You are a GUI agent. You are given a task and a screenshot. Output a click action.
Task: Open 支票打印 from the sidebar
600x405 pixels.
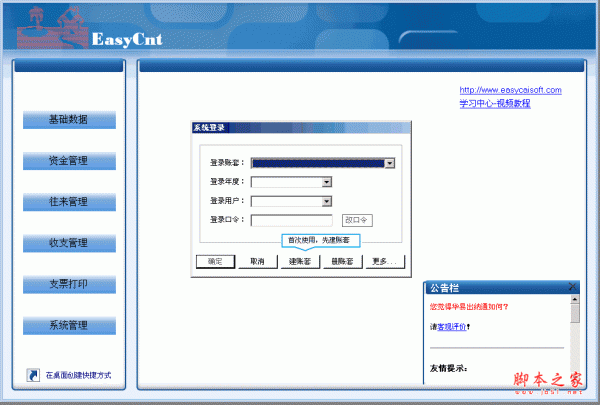[69, 284]
